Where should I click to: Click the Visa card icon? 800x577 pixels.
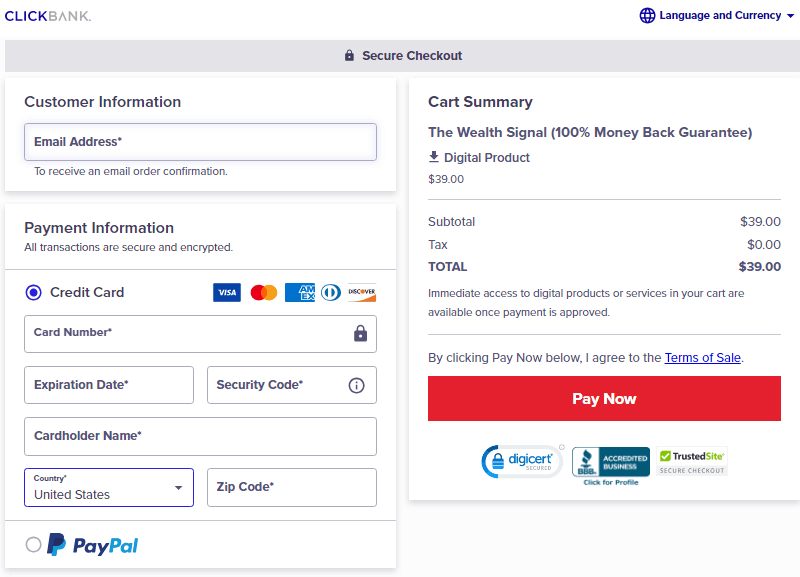[226, 292]
